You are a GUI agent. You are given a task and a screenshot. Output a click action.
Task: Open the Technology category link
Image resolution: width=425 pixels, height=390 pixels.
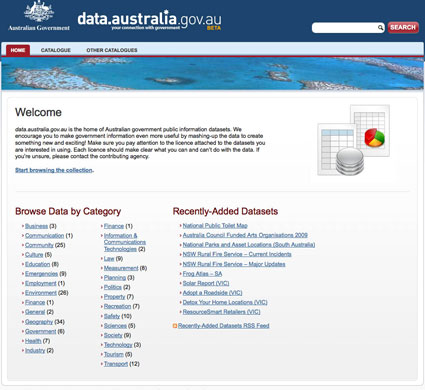118,345
